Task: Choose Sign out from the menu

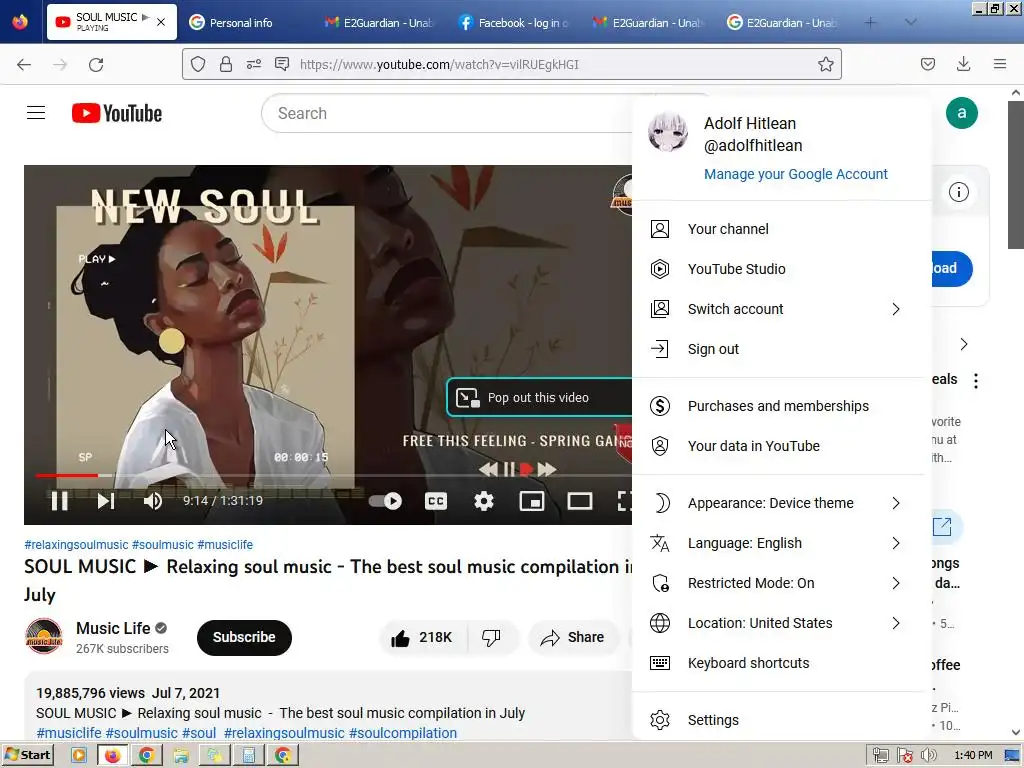Action: point(781,349)
